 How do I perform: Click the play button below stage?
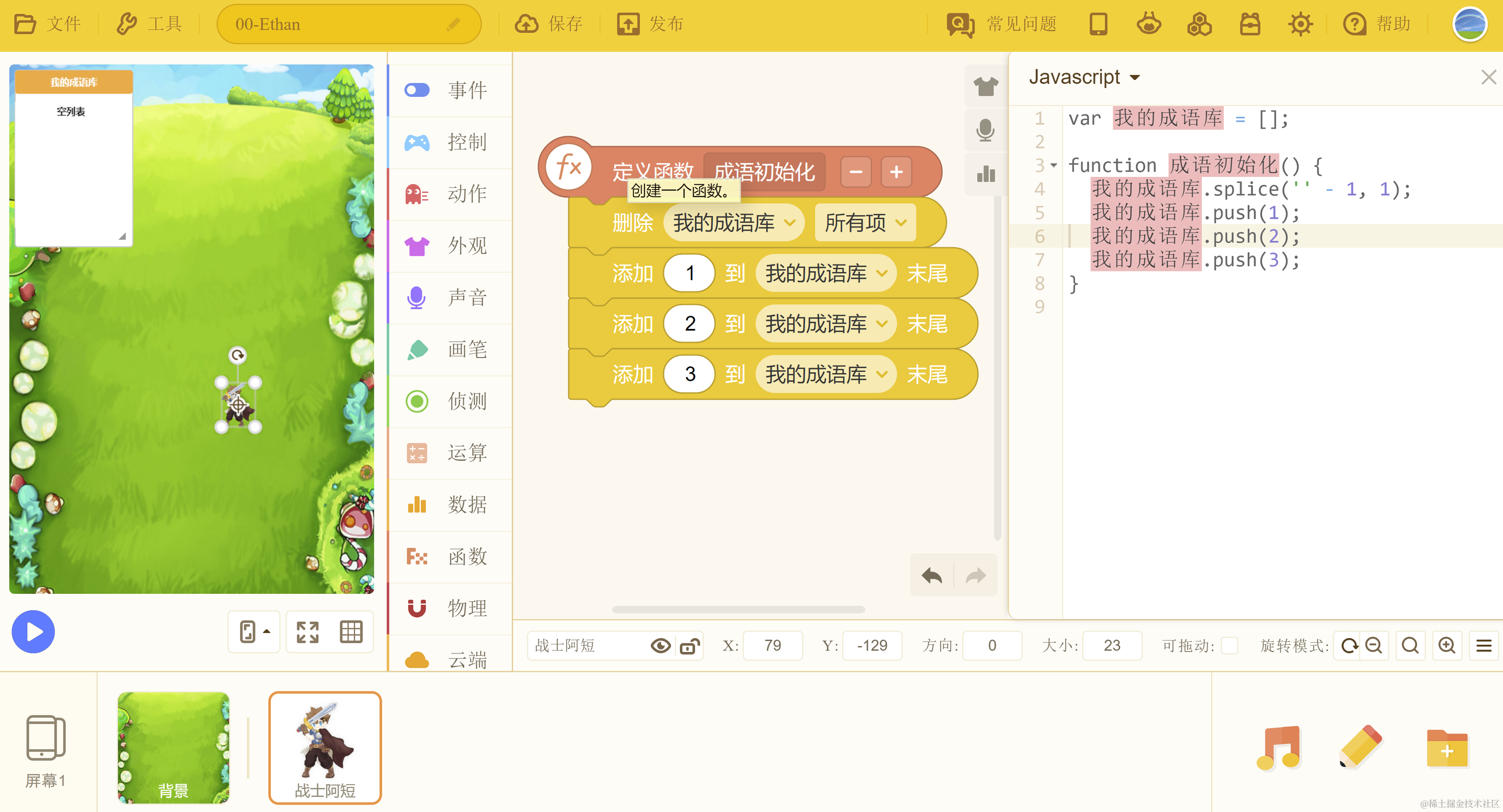pos(33,632)
